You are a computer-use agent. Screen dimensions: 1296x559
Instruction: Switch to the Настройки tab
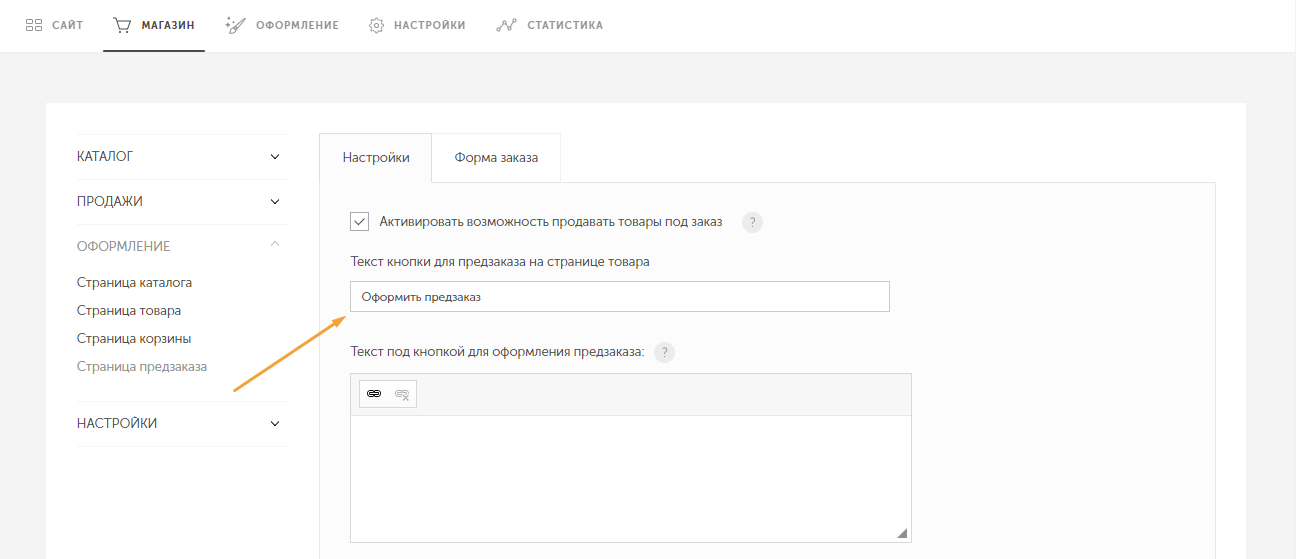[x=376, y=158]
